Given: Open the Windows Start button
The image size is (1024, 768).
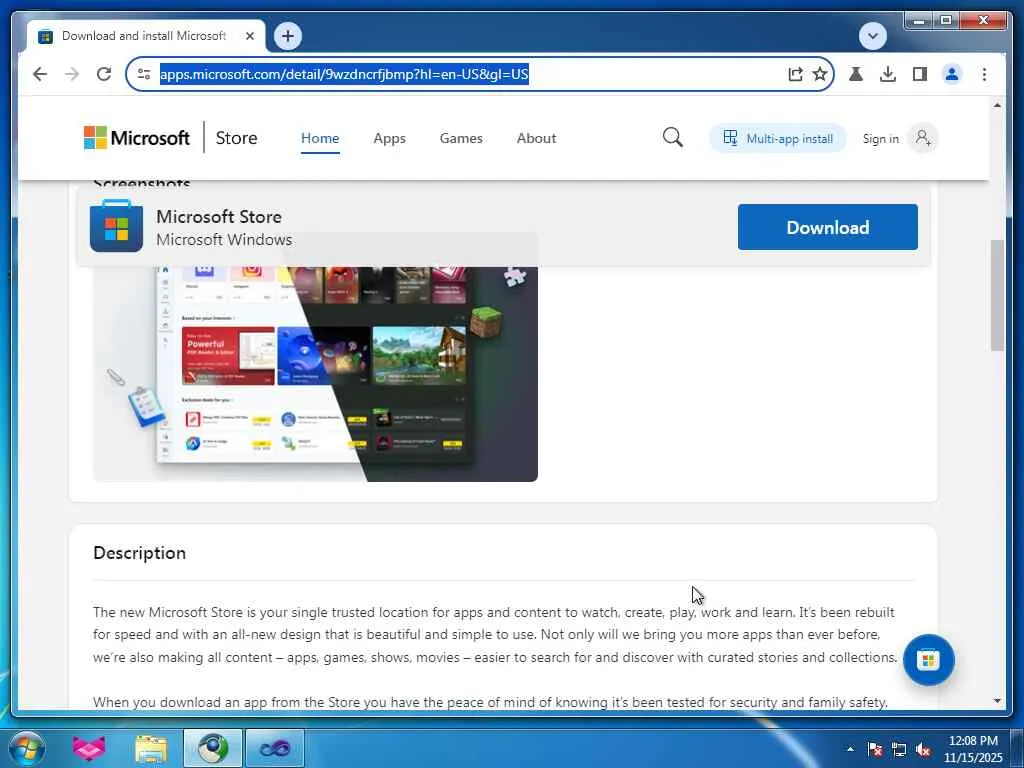Looking at the screenshot, I should point(27,748).
